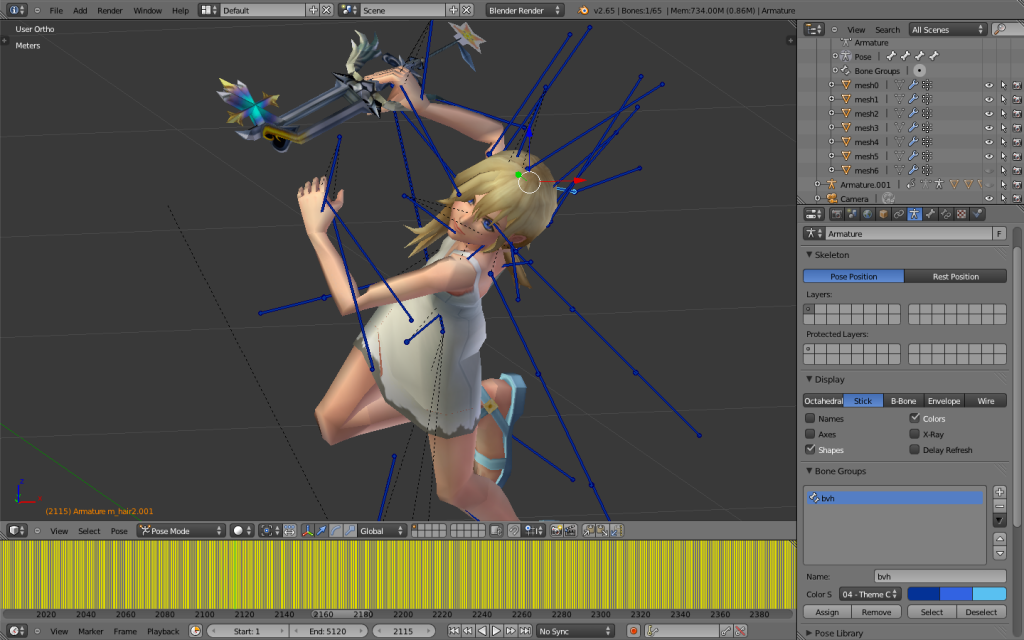Click the bone group Remove button
The width and height of the screenshot is (1024, 640).
click(876, 612)
